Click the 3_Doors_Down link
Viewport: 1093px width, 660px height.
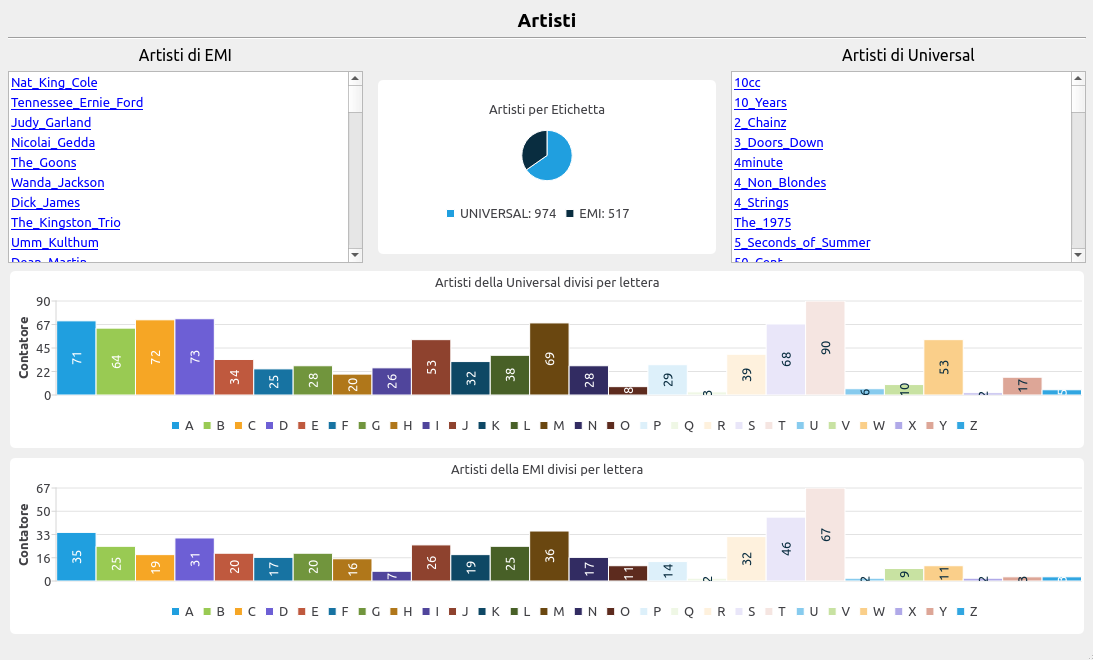tap(779, 142)
